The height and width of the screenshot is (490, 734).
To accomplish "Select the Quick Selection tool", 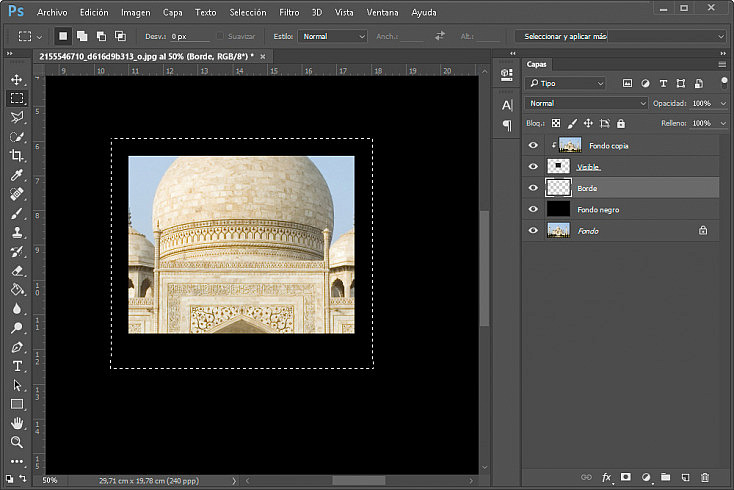I will click(x=17, y=137).
